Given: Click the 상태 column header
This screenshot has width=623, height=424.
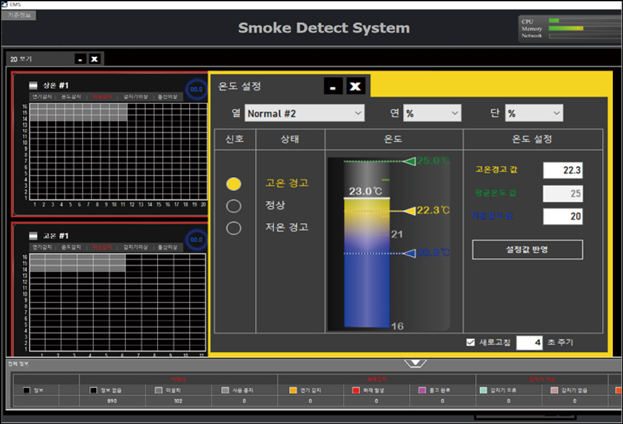Looking at the screenshot, I should point(290,139).
